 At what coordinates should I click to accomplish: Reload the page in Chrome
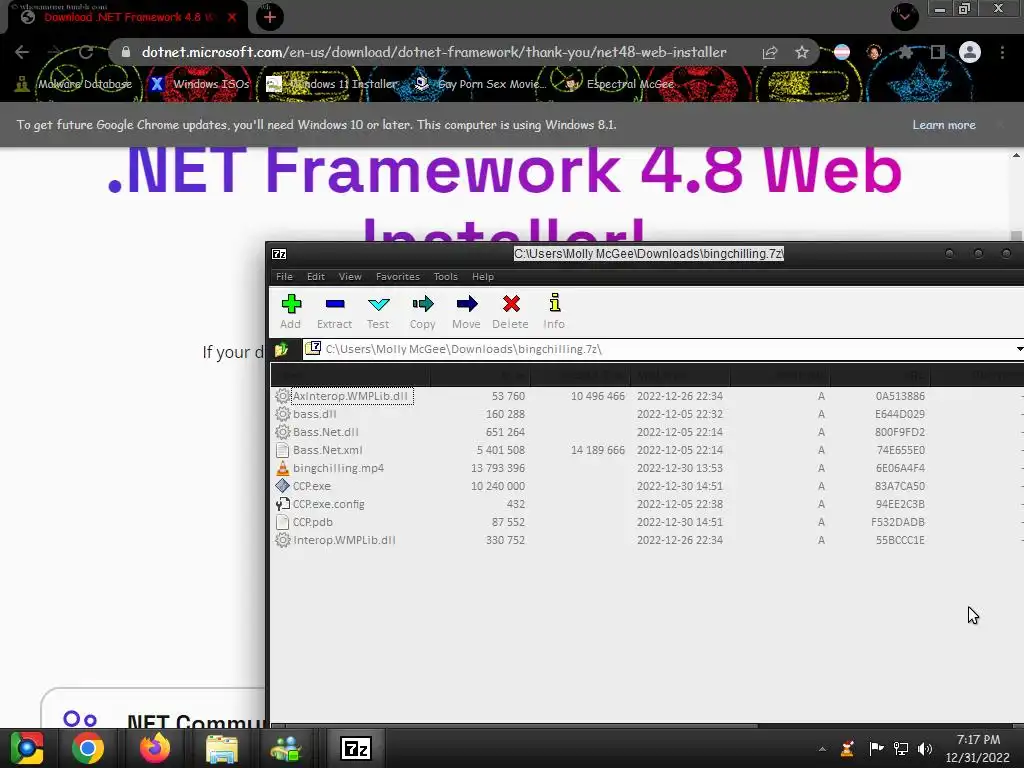86,52
